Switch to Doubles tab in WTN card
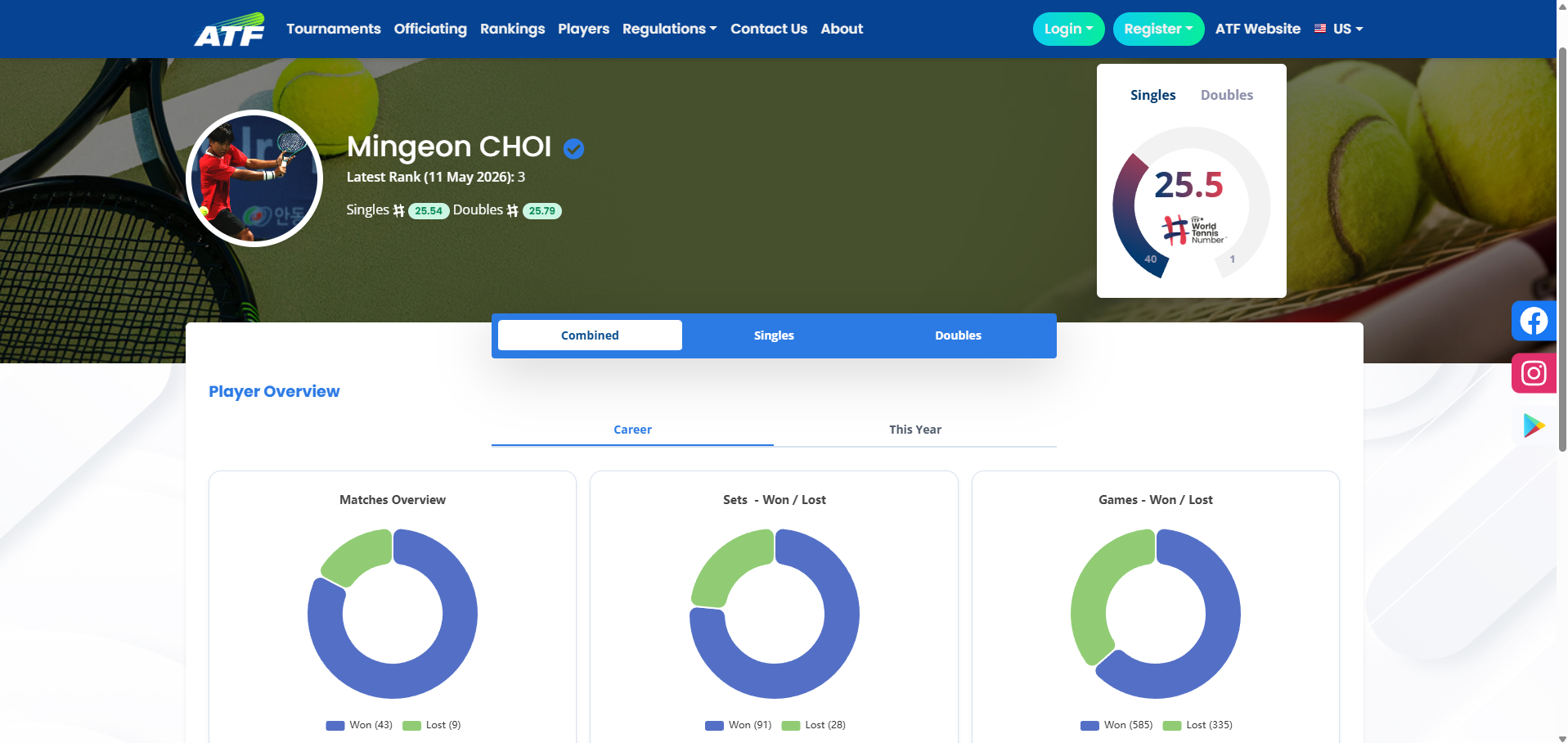The height and width of the screenshot is (743, 1568). tap(1226, 95)
